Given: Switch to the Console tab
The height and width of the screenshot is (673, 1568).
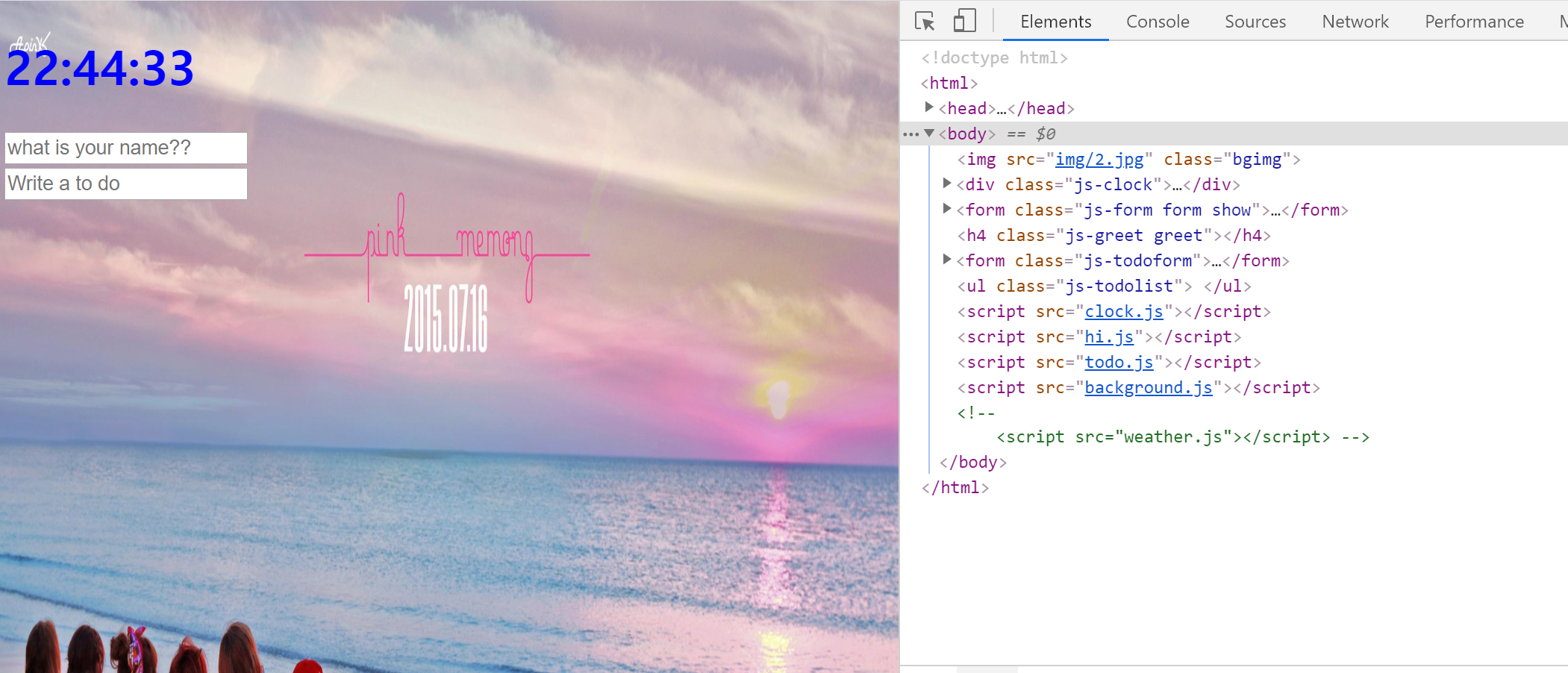Looking at the screenshot, I should (x=1158, y=22).
